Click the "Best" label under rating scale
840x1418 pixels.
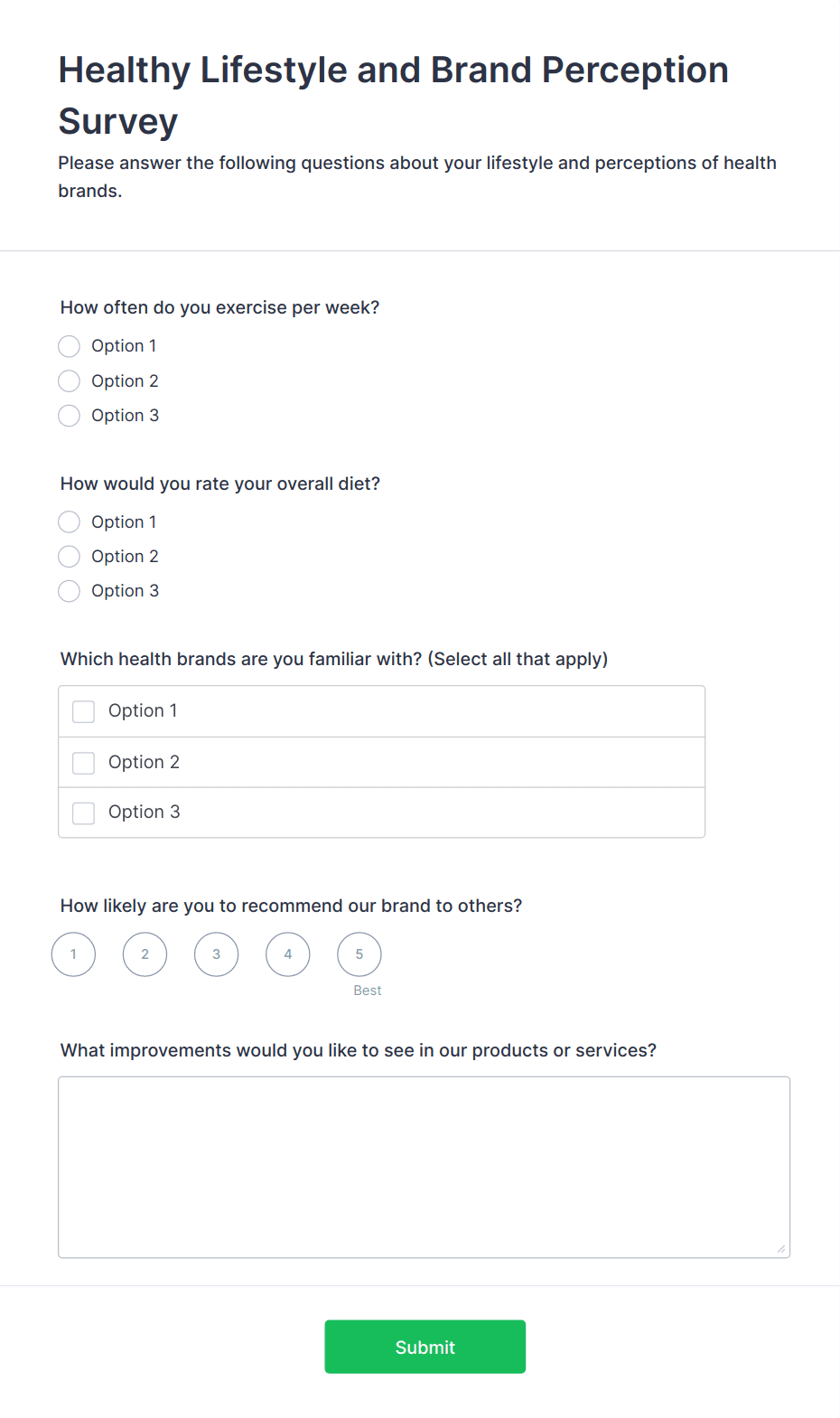click(368, 991)
